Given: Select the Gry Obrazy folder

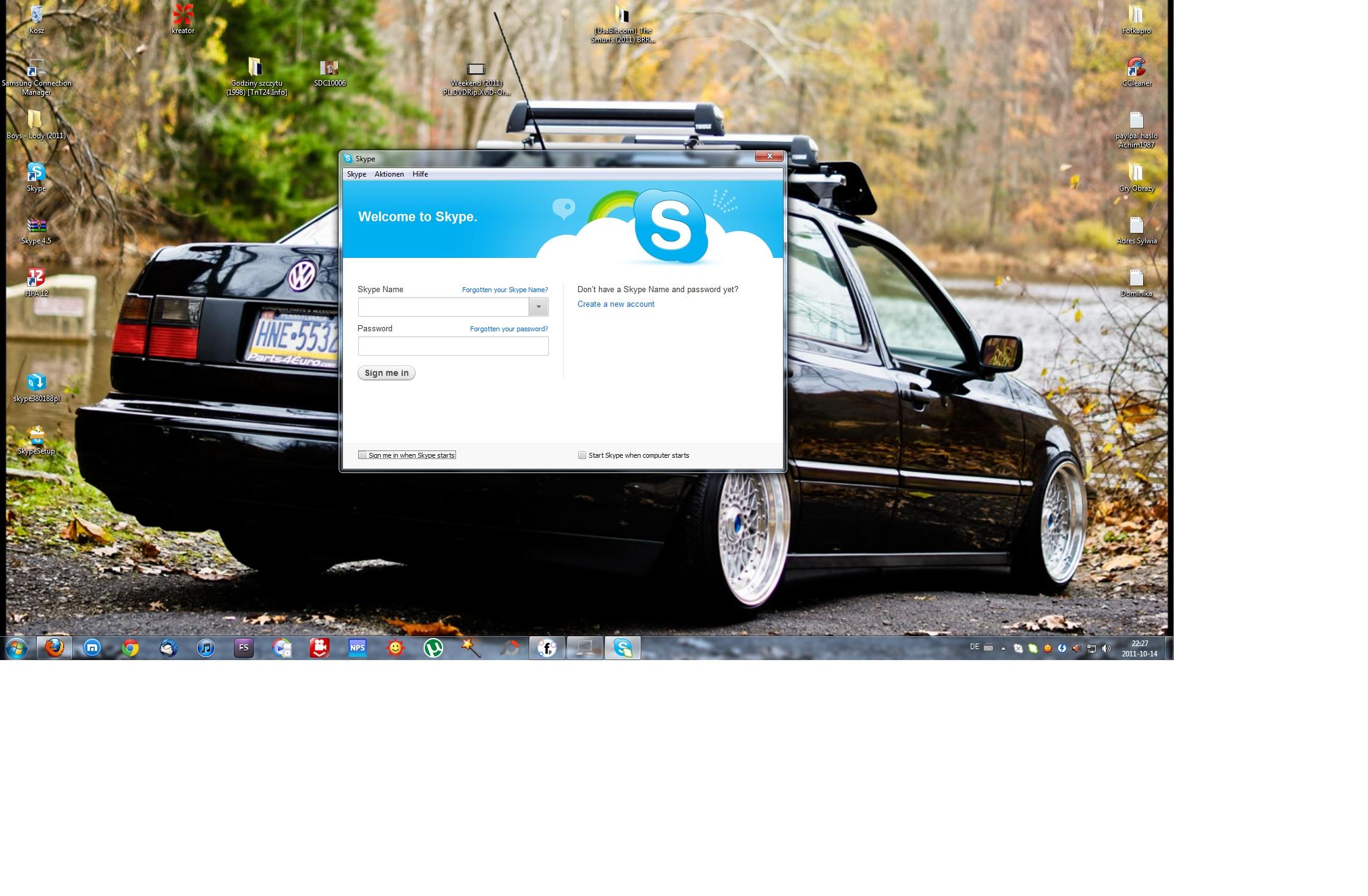Looking at the screenshot, I should click(x=1136, y=177).
